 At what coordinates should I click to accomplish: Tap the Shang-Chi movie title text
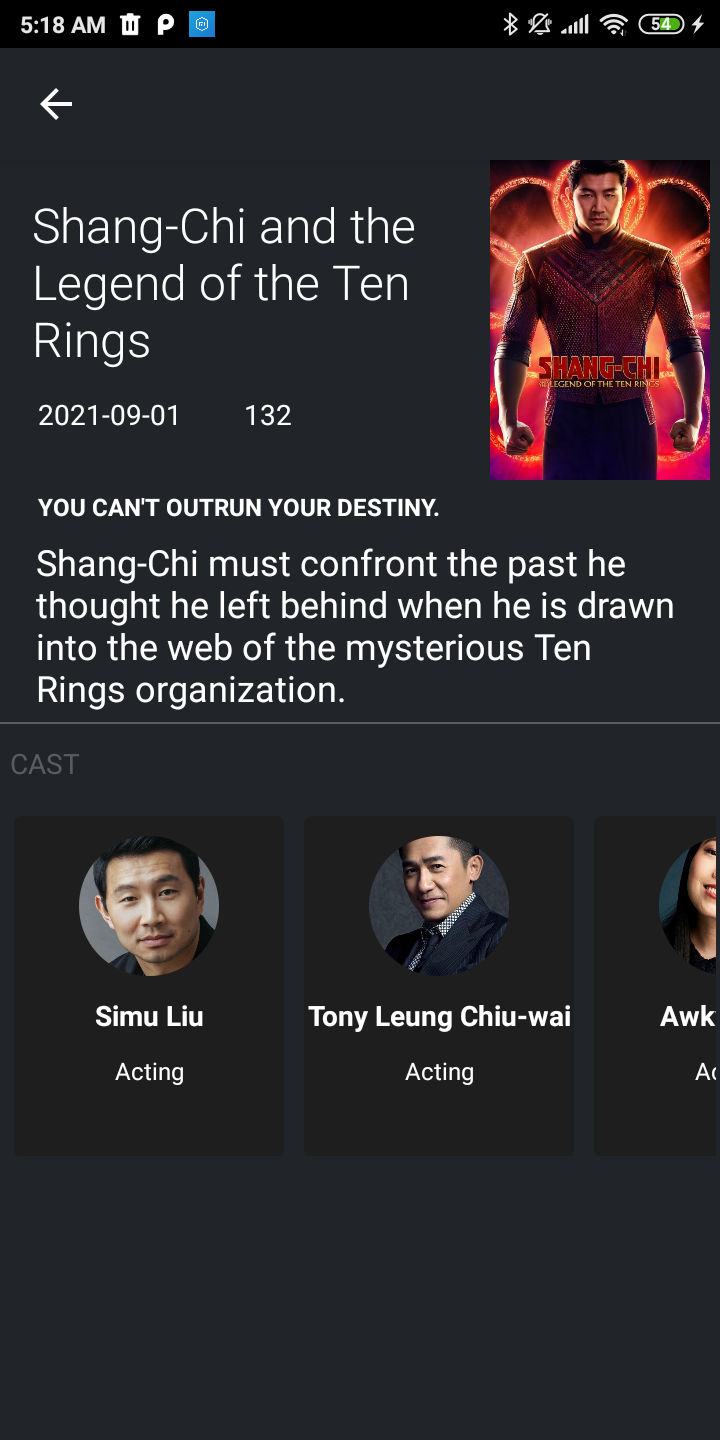tap(224, 284)
